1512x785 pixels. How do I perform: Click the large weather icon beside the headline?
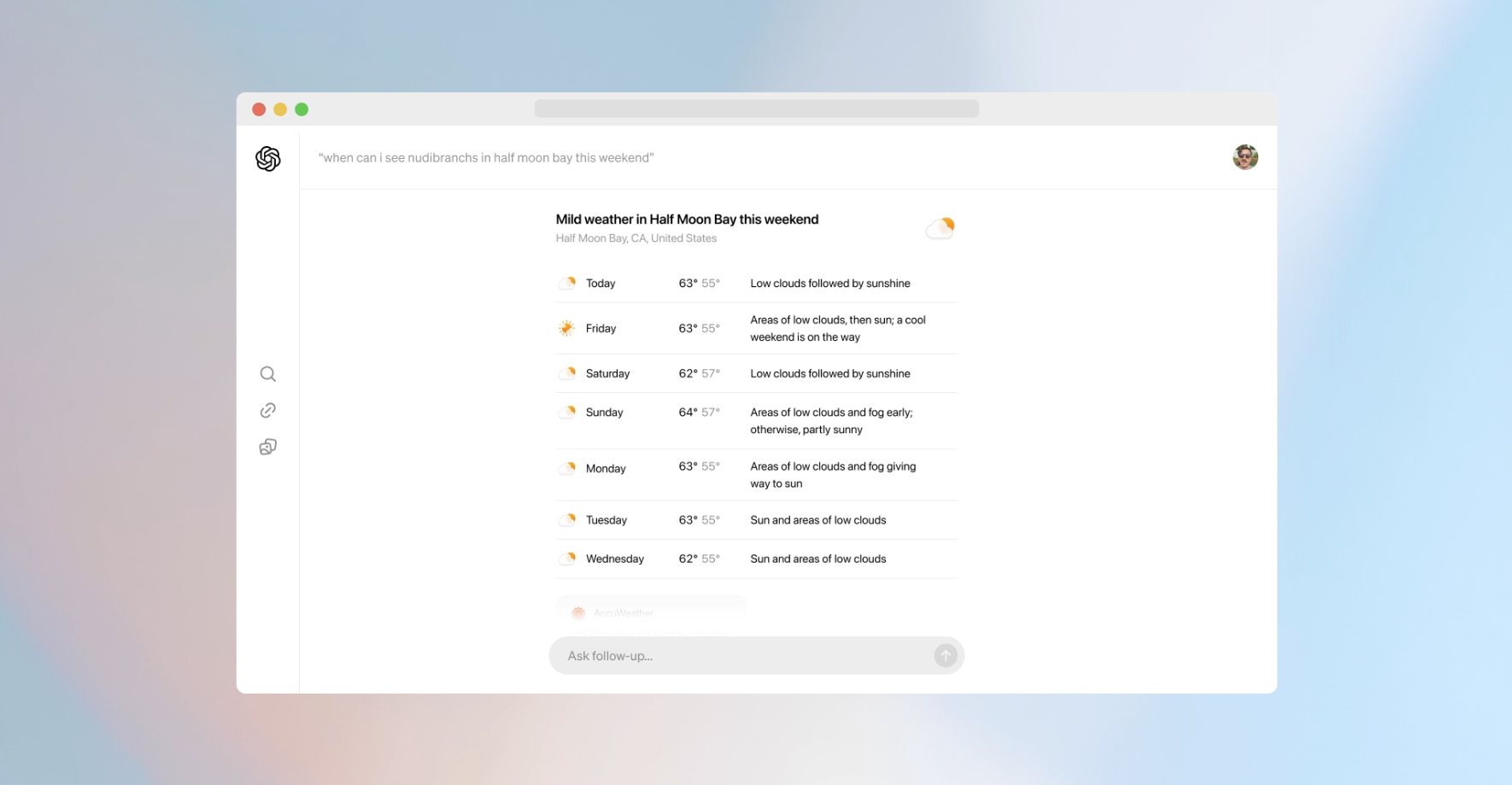[940, 228]
